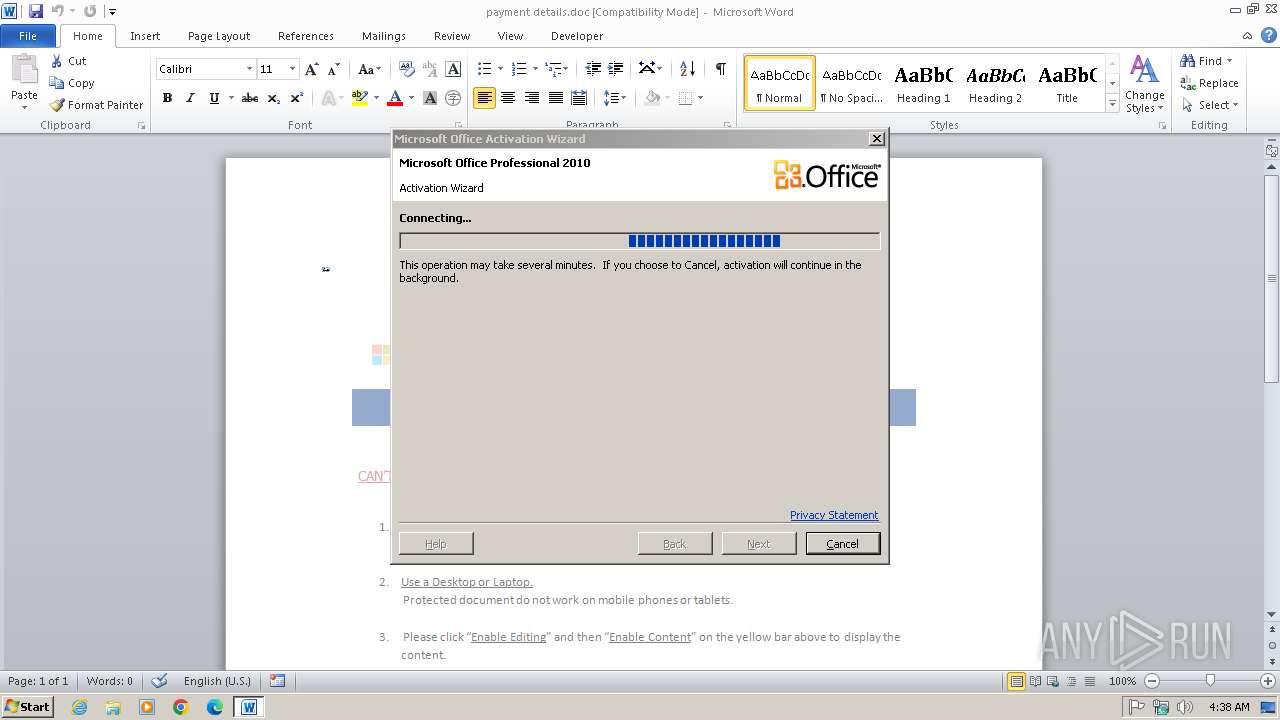
Task: Click the Replace icon
Action: [1188, 83]
